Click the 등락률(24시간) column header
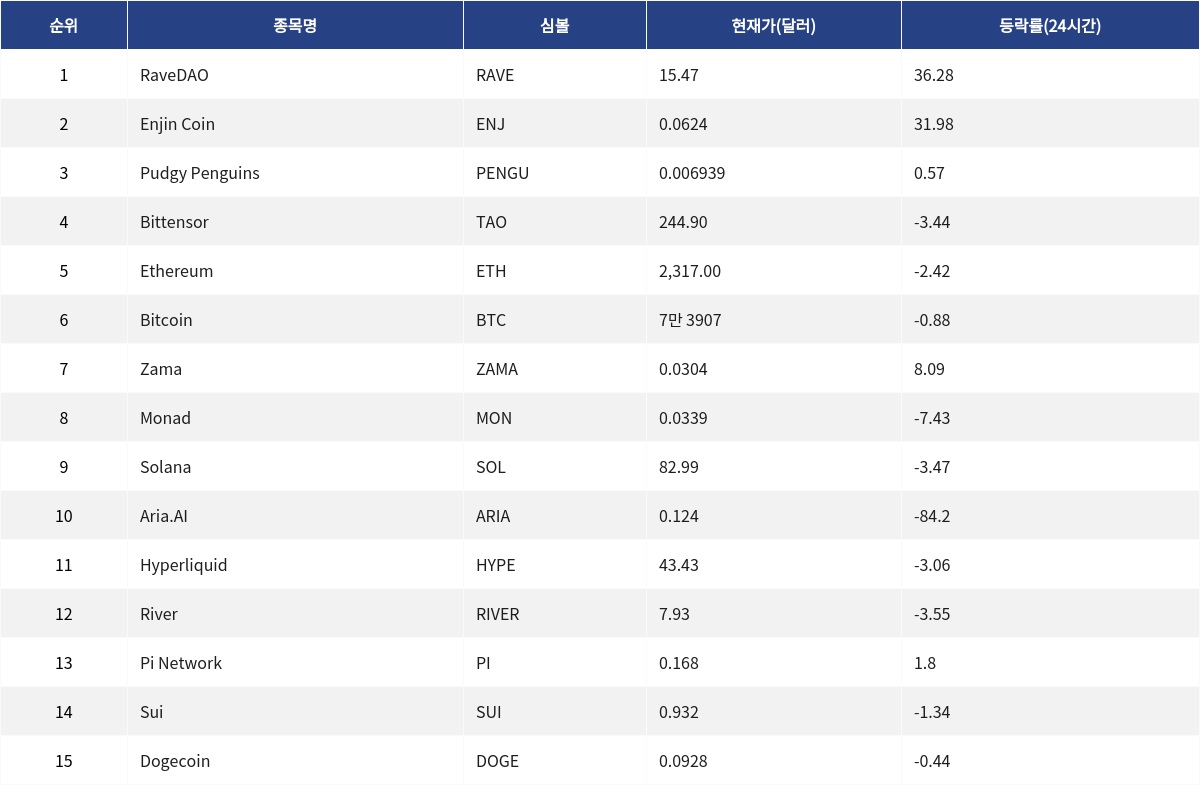Viewport: 1200px width, 785px height. click(1050, 26)
